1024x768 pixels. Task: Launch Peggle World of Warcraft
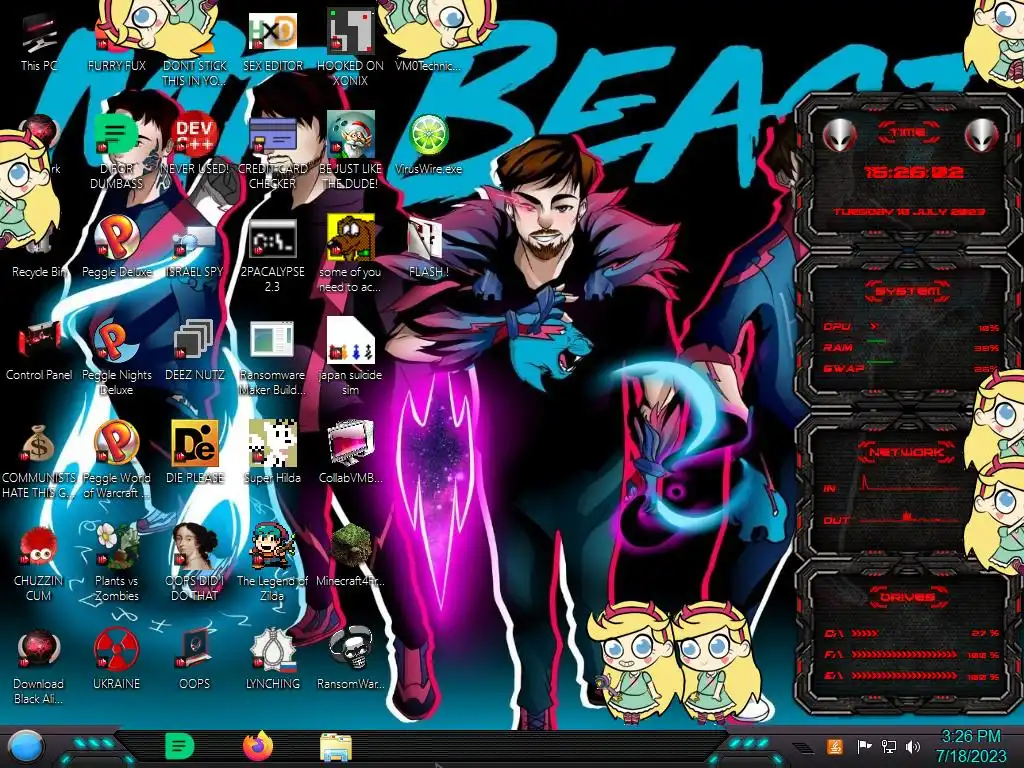point(116,460)
